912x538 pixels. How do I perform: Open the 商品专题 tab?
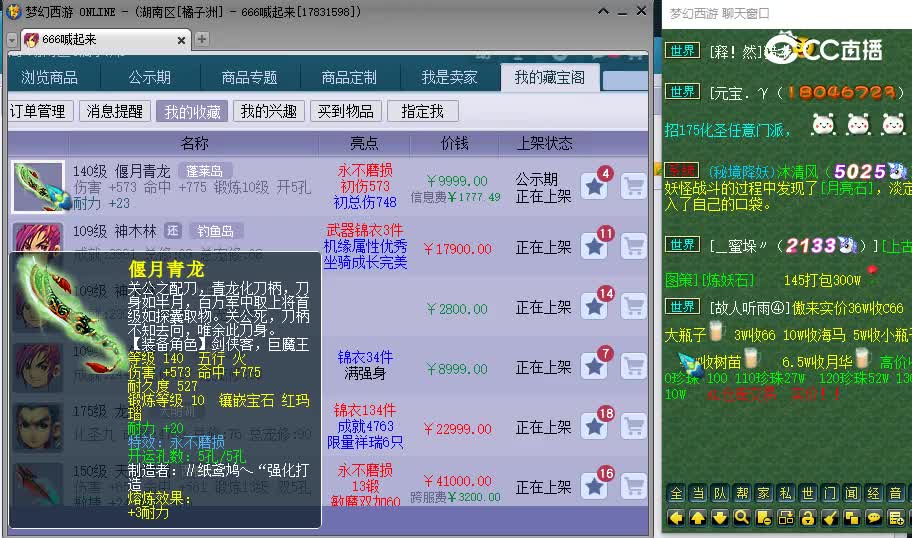click(250, 77)
